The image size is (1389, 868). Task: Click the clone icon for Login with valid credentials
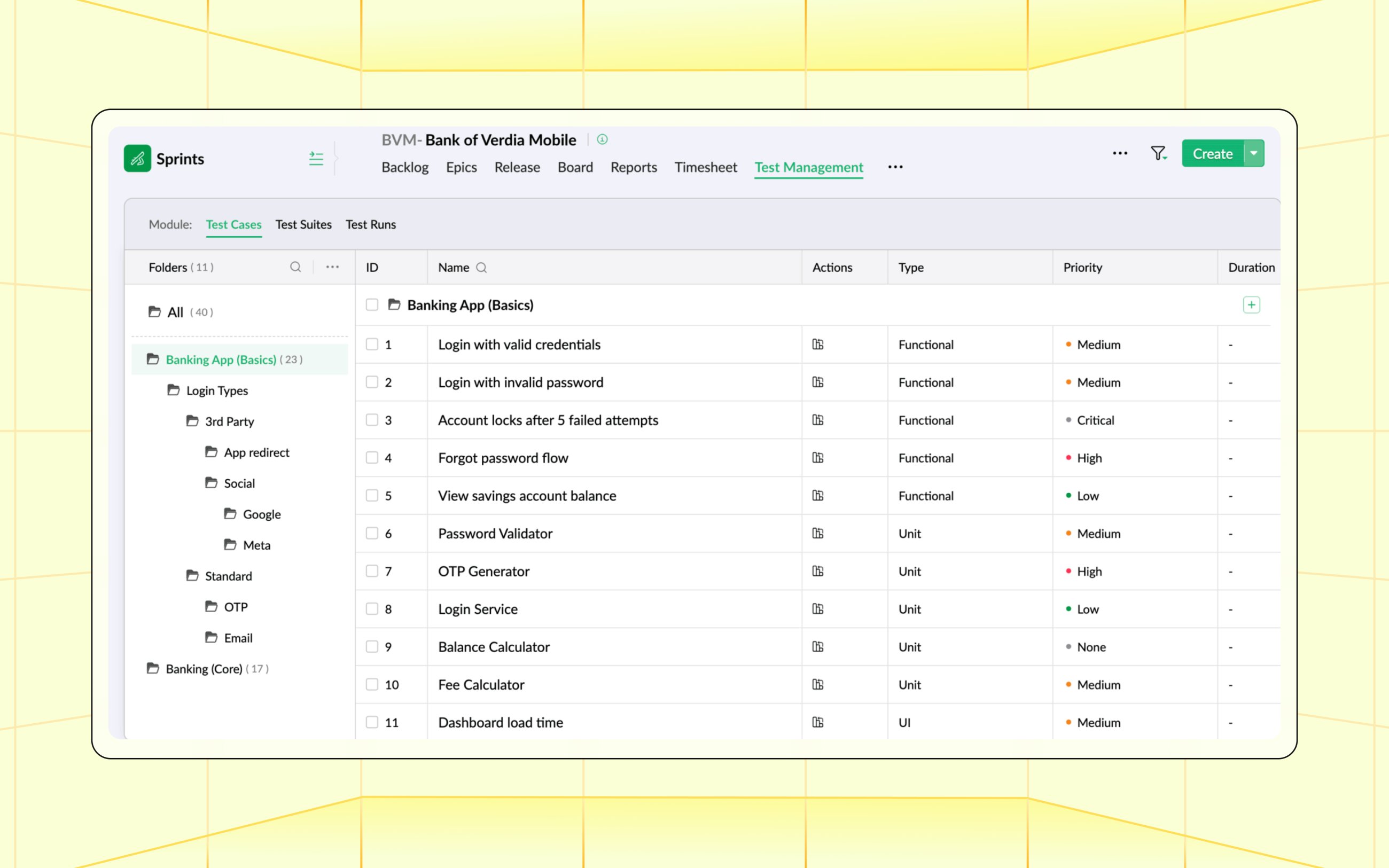[x=818, y=345]
